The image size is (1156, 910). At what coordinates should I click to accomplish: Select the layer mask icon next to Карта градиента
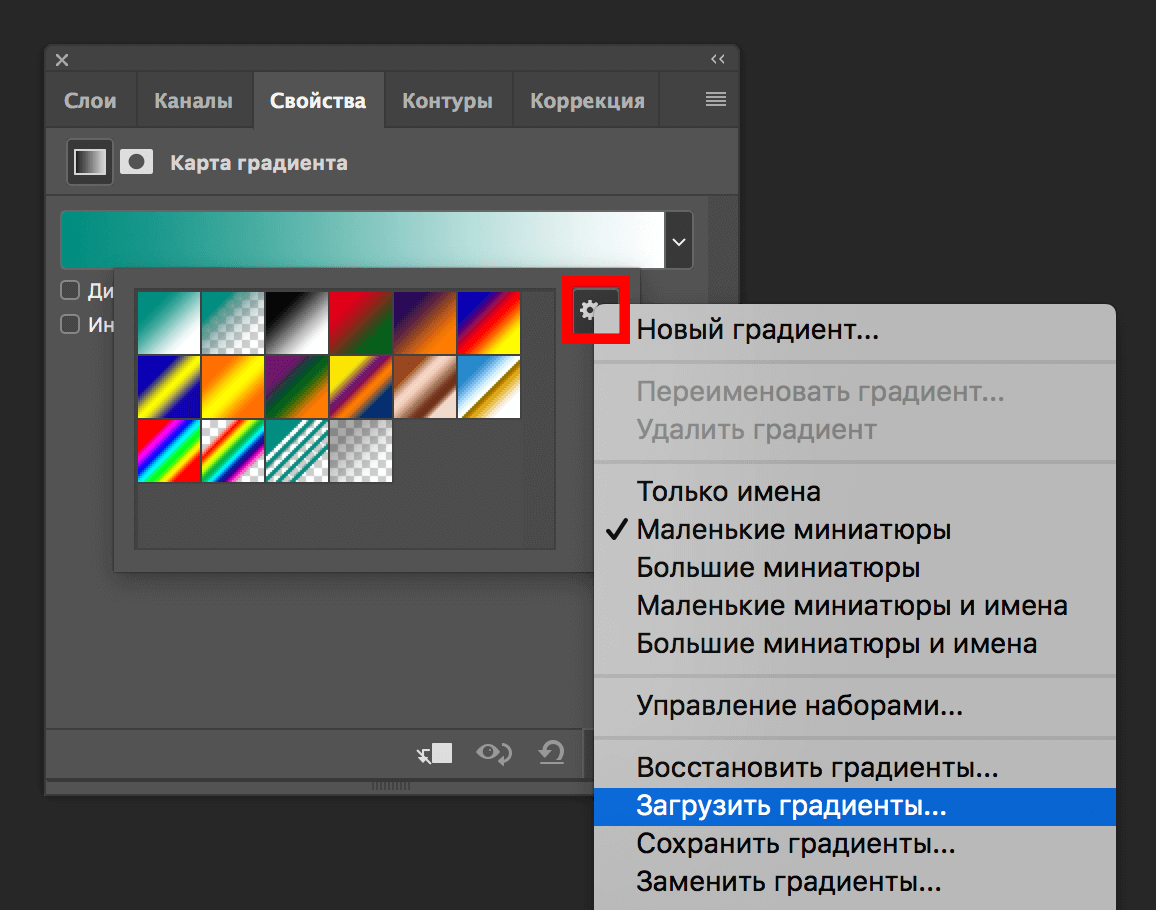pyautogui.click(x=136, y=161)
